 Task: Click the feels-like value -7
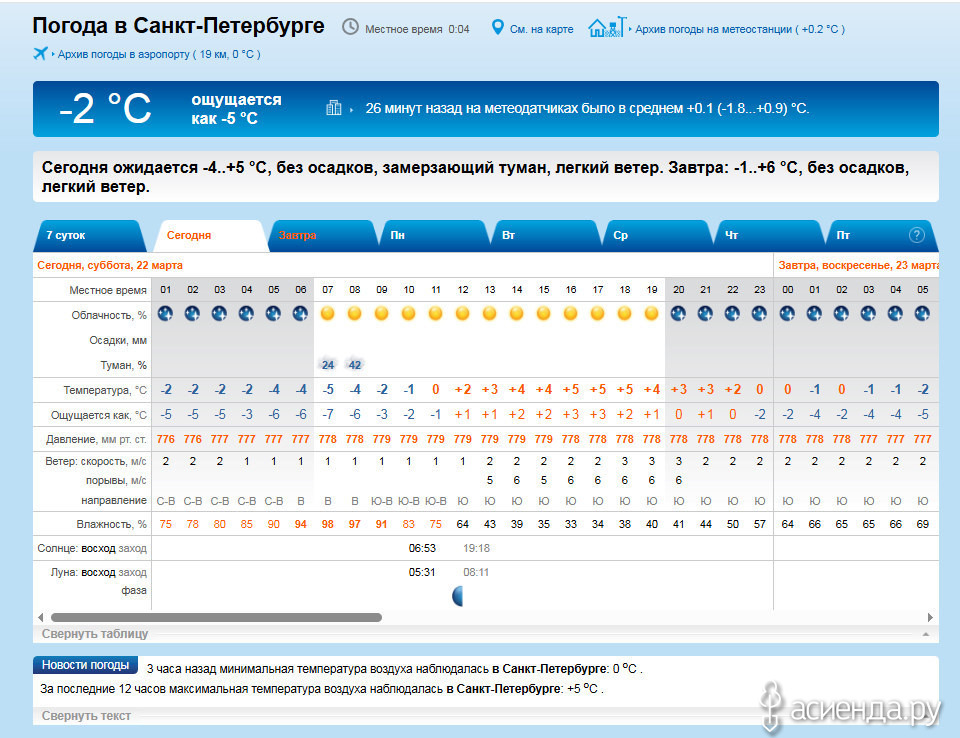coord(328,415)
